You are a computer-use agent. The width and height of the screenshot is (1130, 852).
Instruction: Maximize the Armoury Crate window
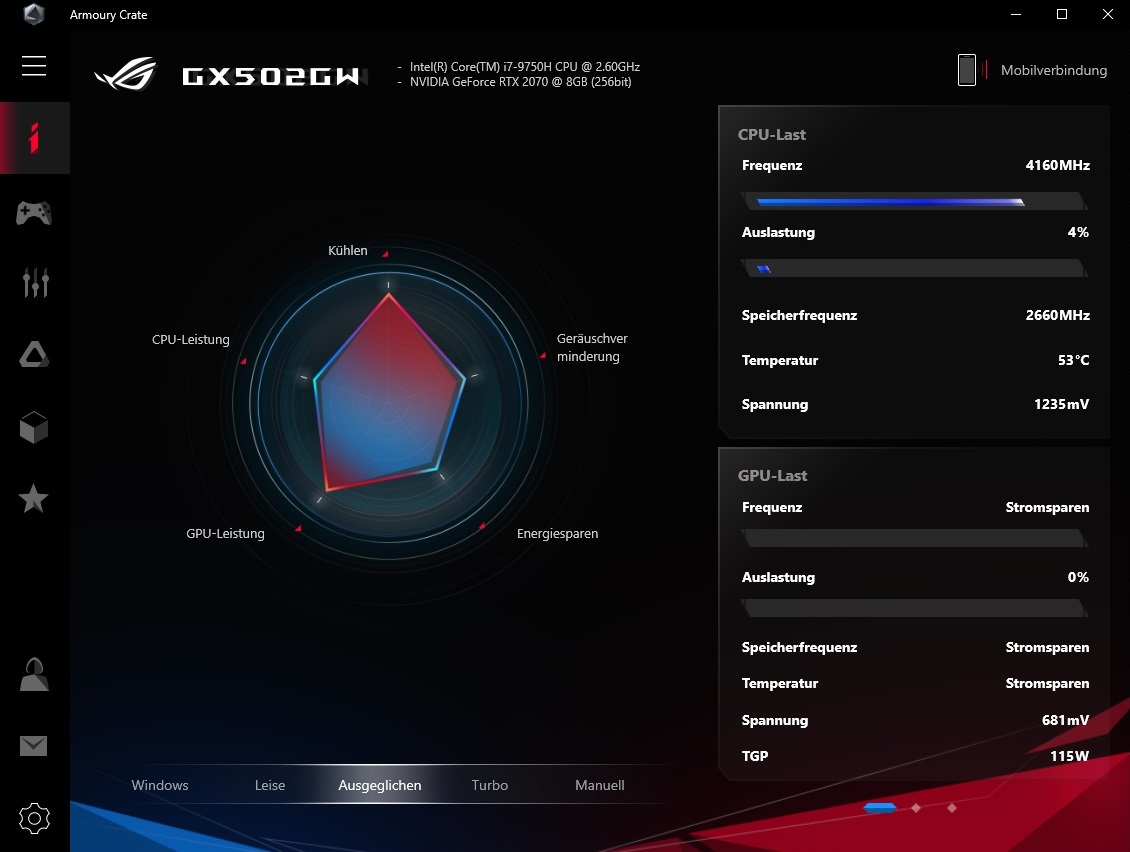[x=1062, y=14]
